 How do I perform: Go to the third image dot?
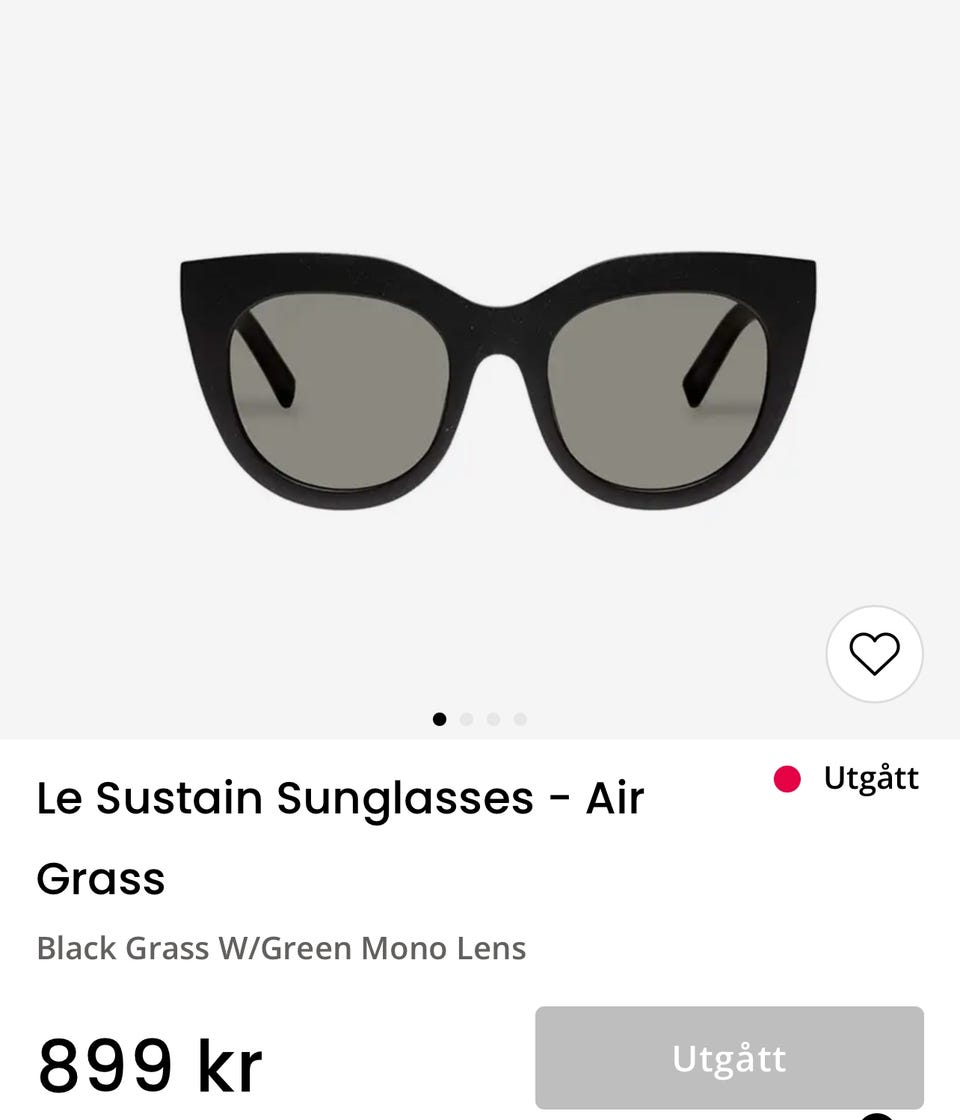(493, 719)
